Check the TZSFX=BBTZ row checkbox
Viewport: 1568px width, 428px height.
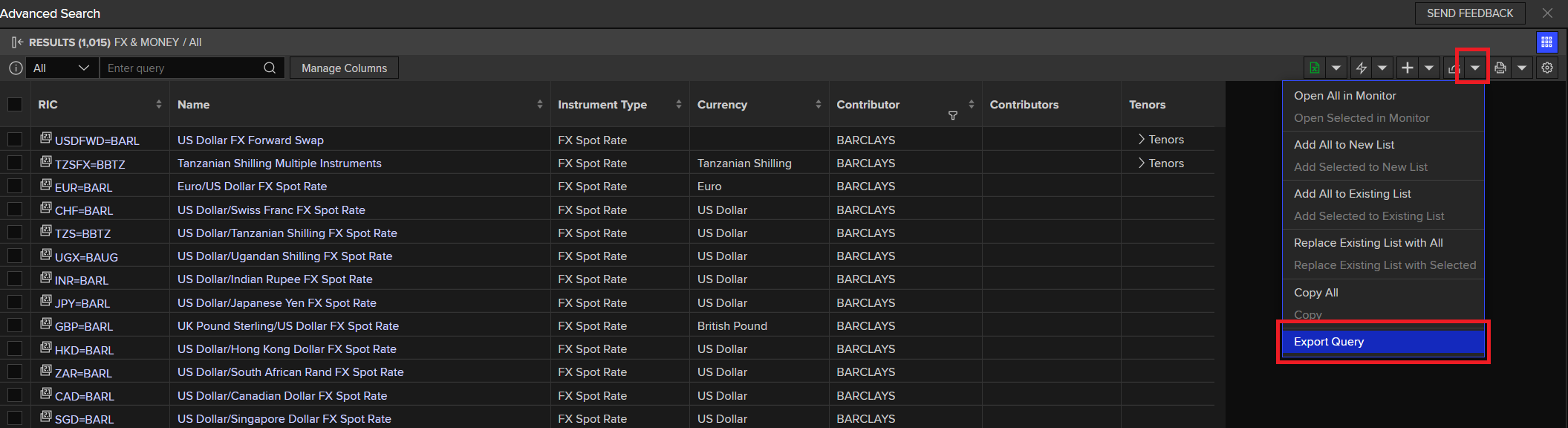[15, 163]
